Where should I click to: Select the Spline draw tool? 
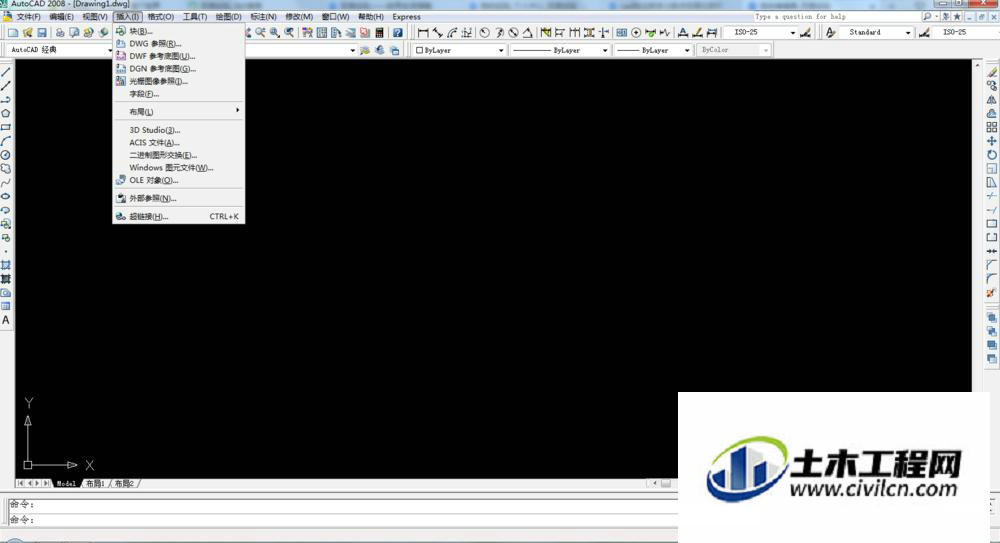point(6,182)
